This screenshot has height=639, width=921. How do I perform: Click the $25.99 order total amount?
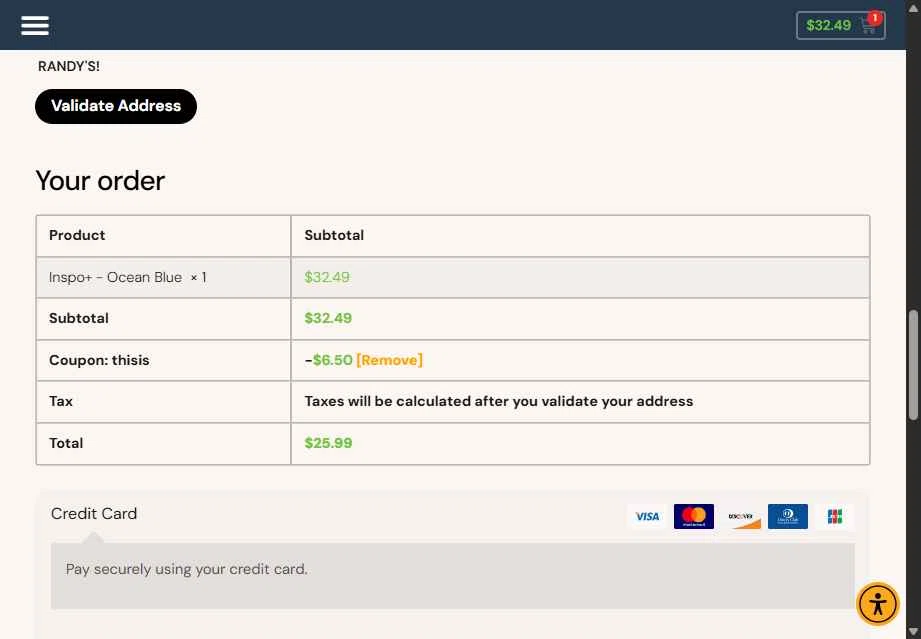coord(328,443)
